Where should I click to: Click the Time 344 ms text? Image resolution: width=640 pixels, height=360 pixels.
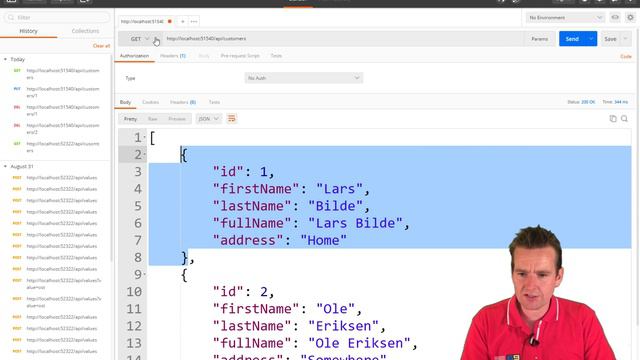(x=616, y=102)
